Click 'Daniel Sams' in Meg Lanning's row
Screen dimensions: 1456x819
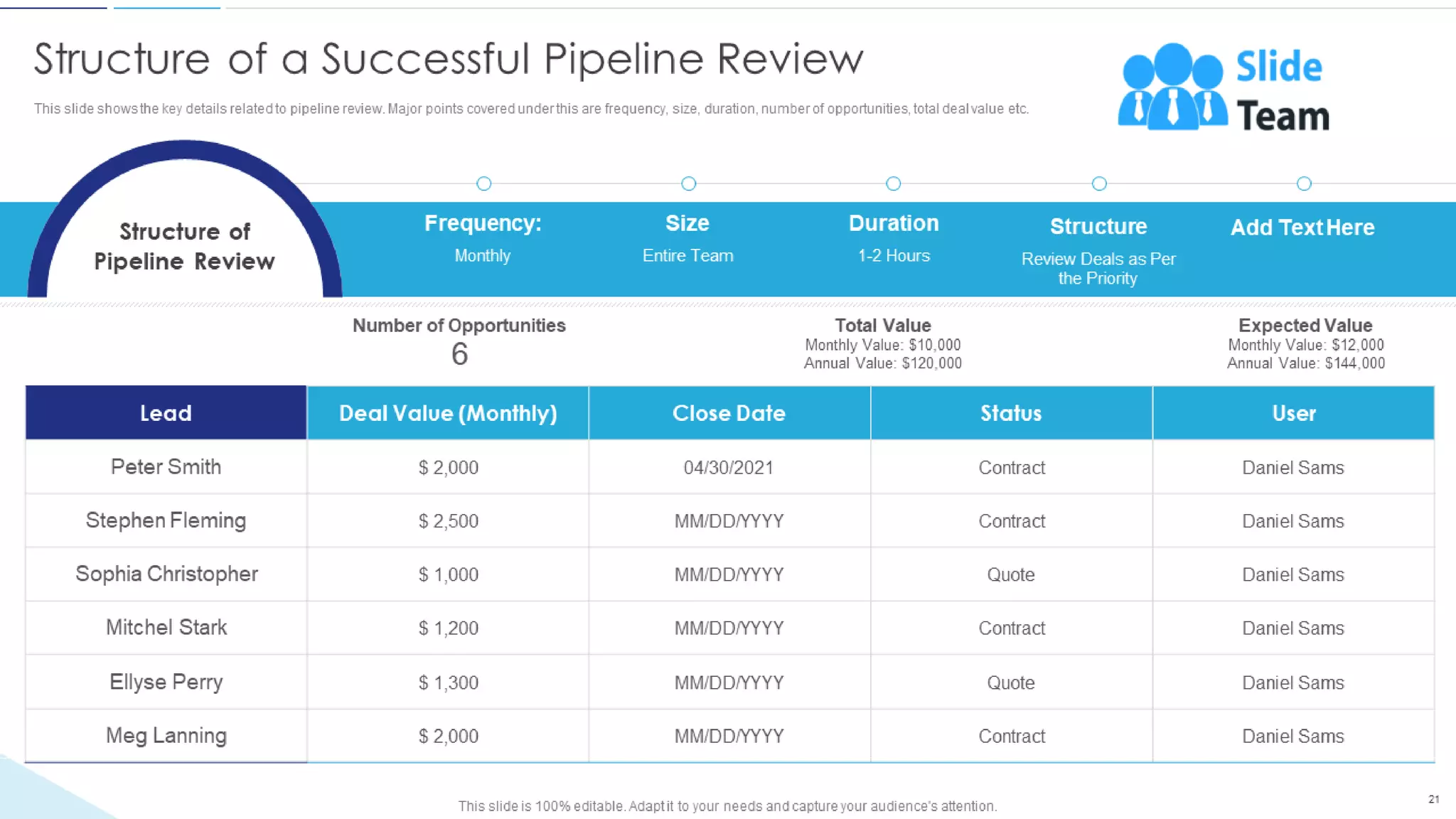click(1294, 736)
